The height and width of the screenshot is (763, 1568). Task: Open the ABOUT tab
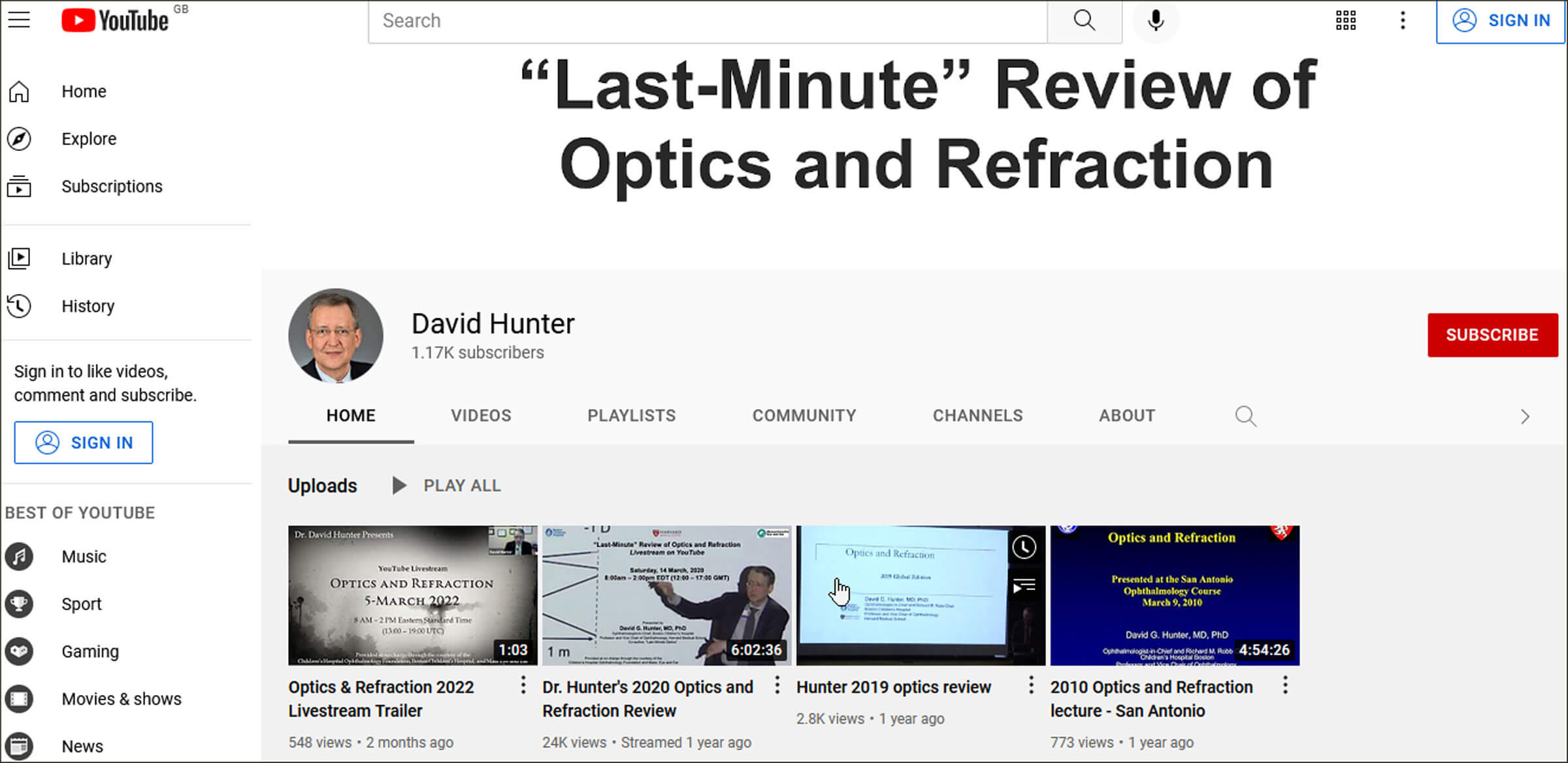tap(1126, 415)
